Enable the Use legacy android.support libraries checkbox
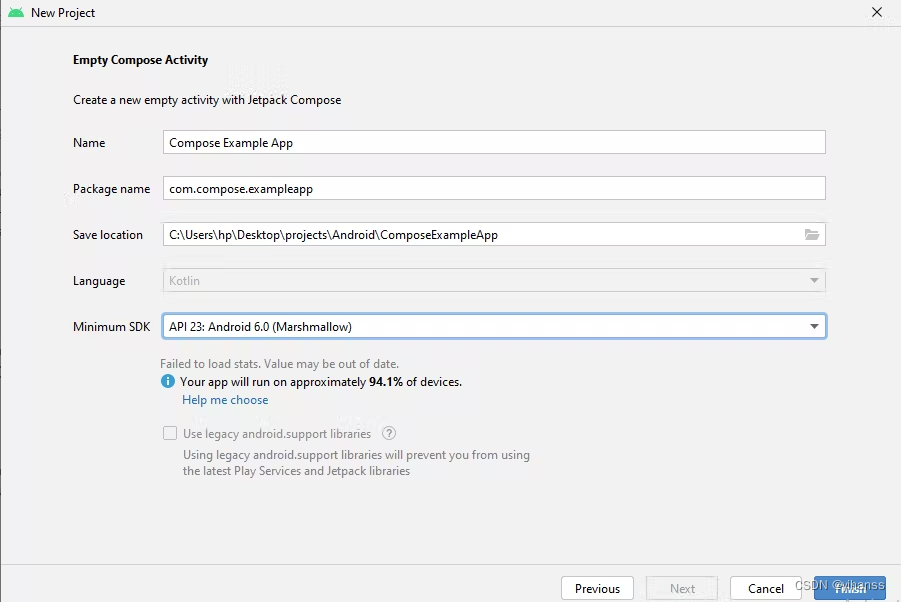This screenshot has height=602, width=901. (x=169, y=433)
